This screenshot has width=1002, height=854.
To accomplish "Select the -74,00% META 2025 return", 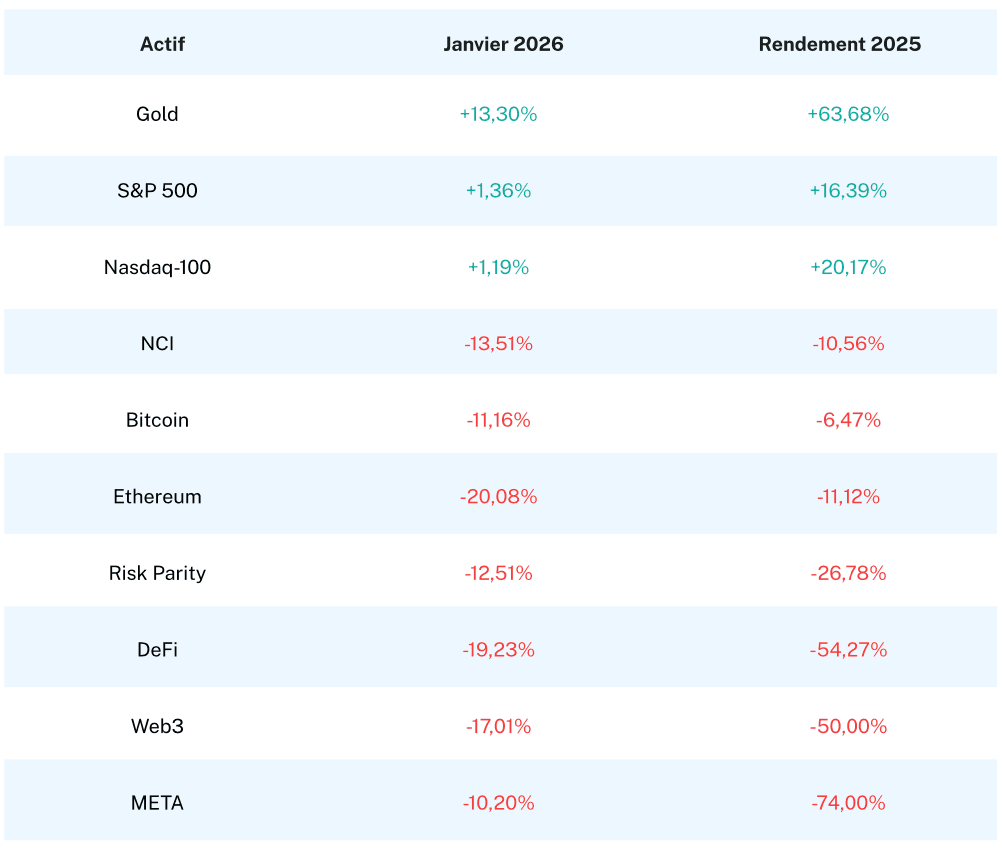I will (848, 802).
